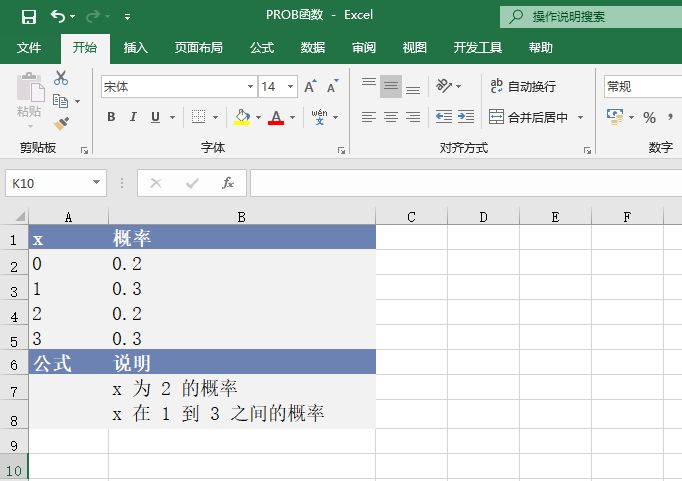682x481 pixels.
Task: Increase font size with larger A icon
Action: [x=310, y=87]
